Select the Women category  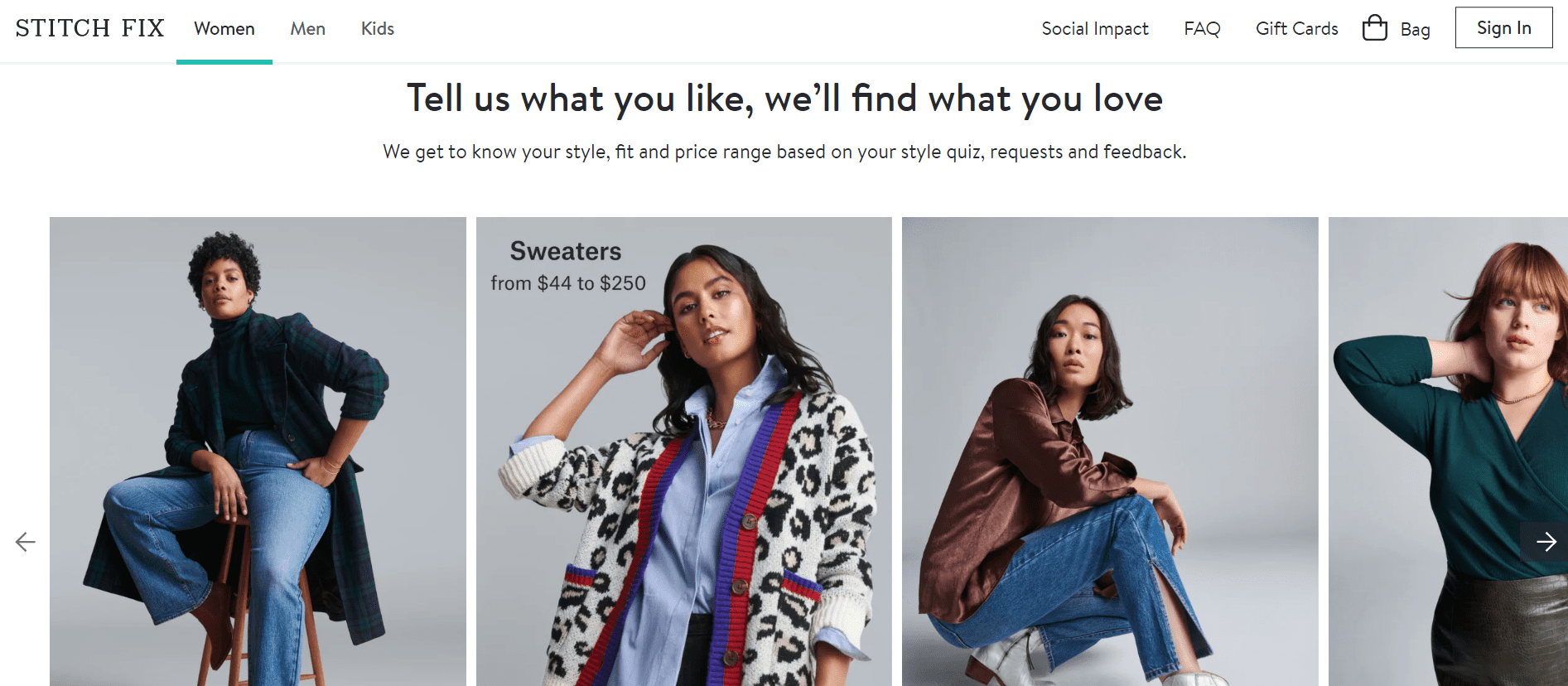click(224, 28)
